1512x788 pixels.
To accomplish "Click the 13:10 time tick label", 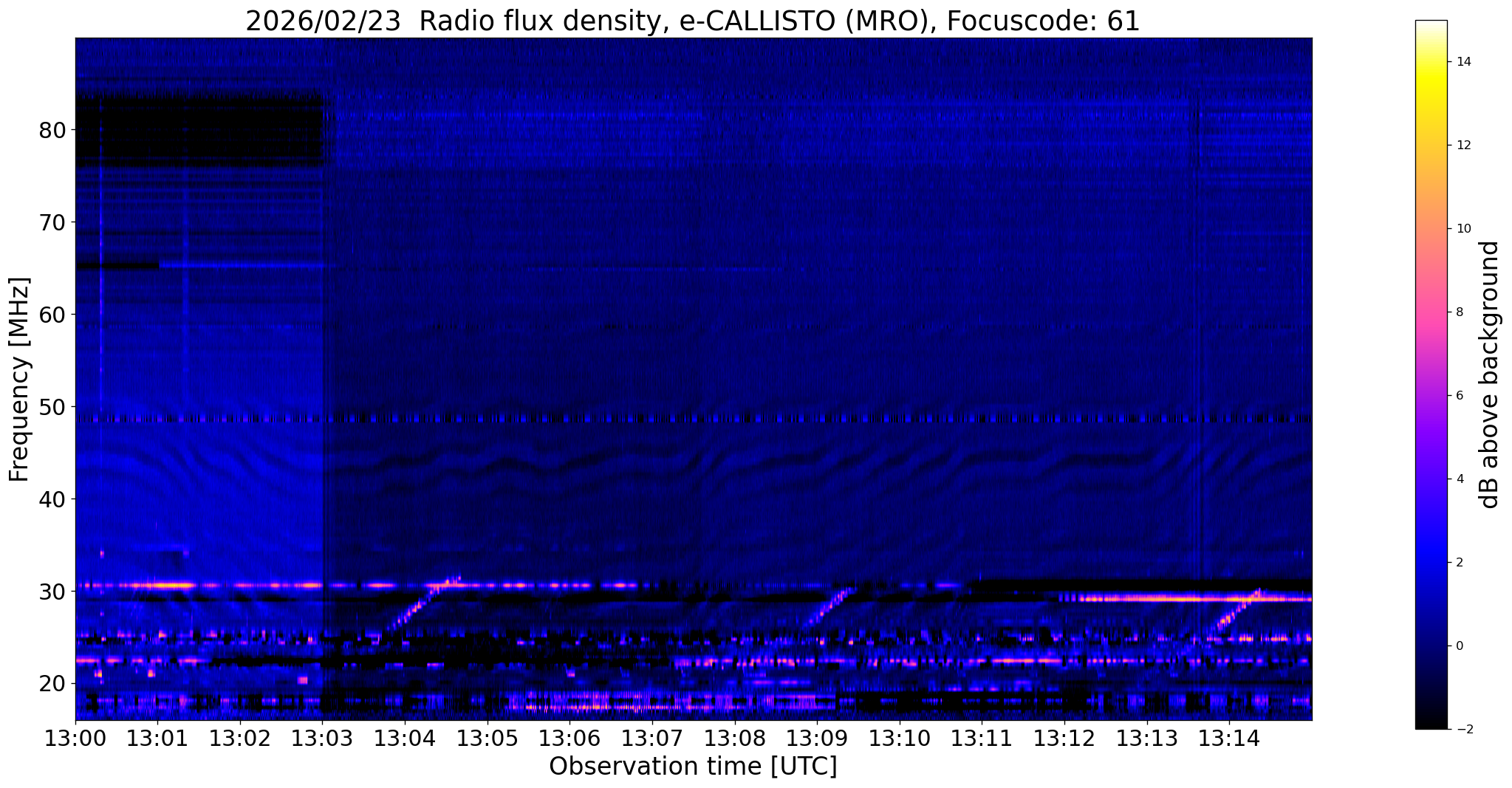I will click(900, 739).
